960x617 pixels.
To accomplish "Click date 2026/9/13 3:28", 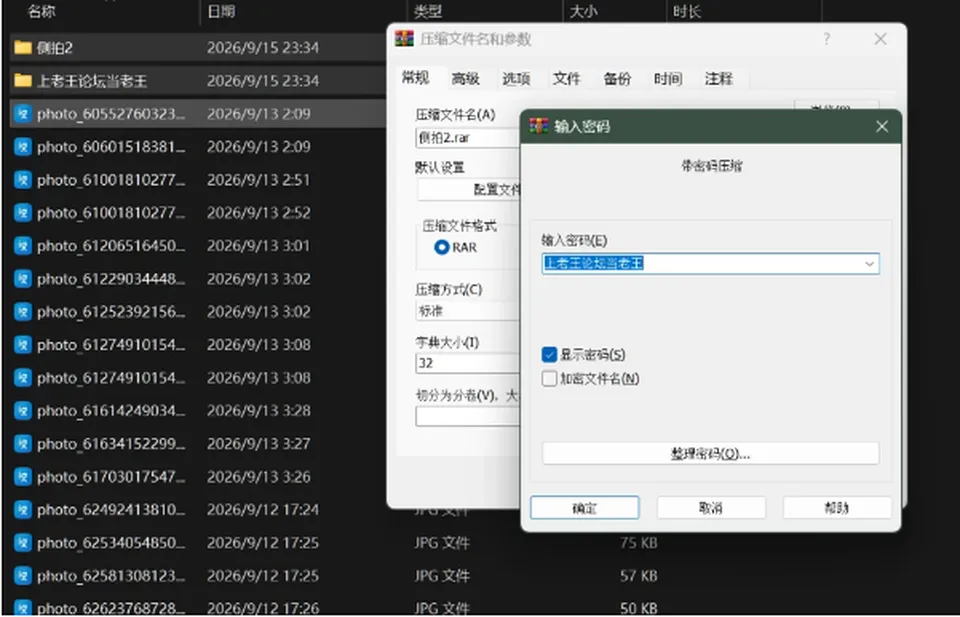I will point(258,411).
